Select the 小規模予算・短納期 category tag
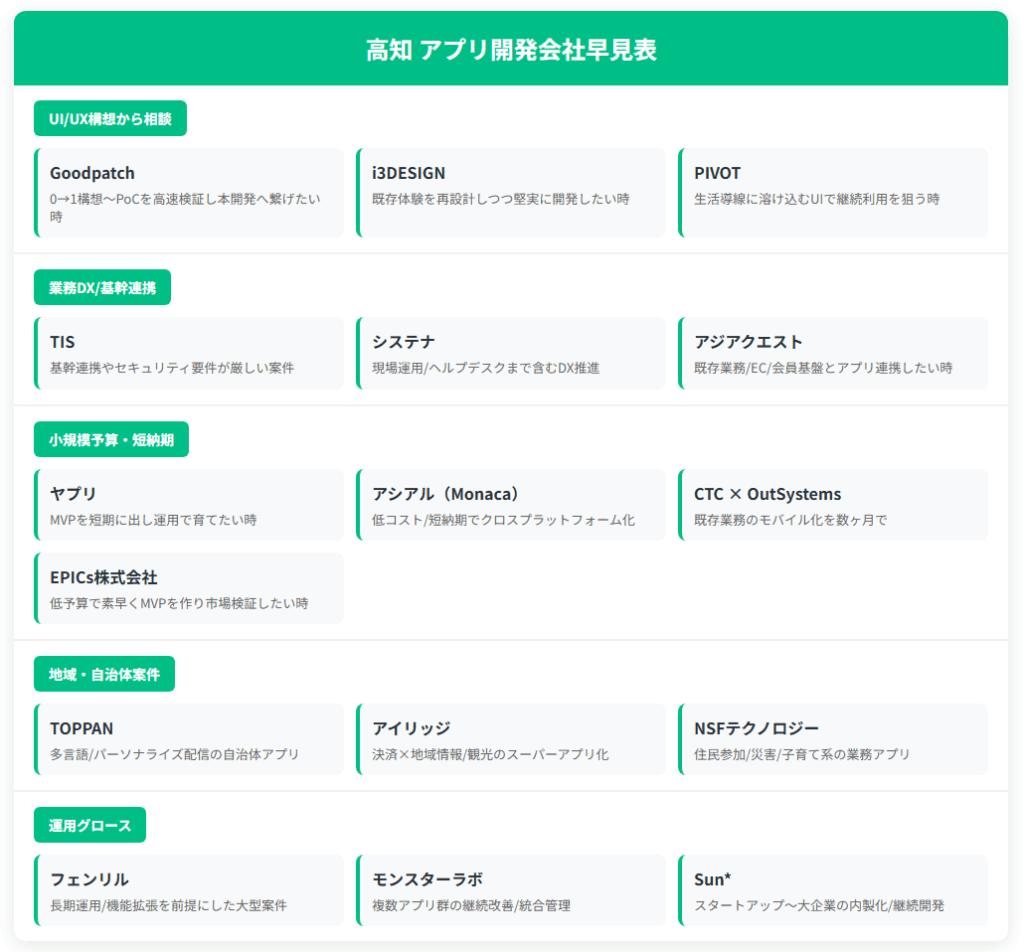 pyautogui.click(x=111, y=439)
